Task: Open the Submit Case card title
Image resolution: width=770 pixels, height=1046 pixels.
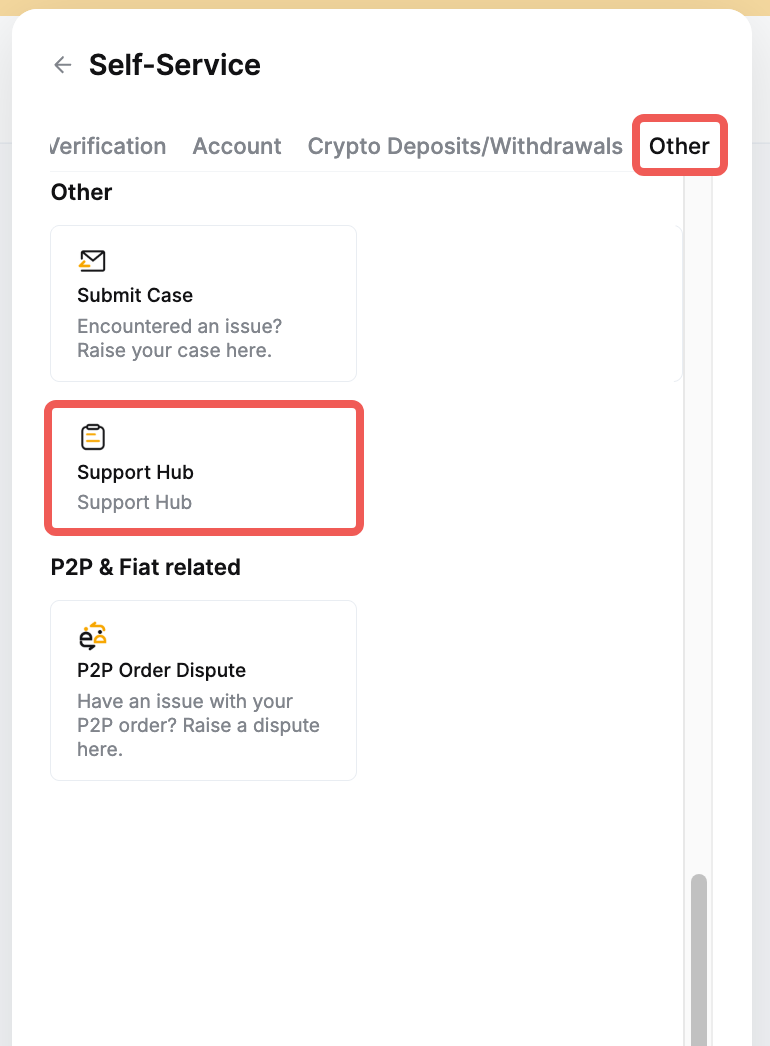Action: (135, 295)
